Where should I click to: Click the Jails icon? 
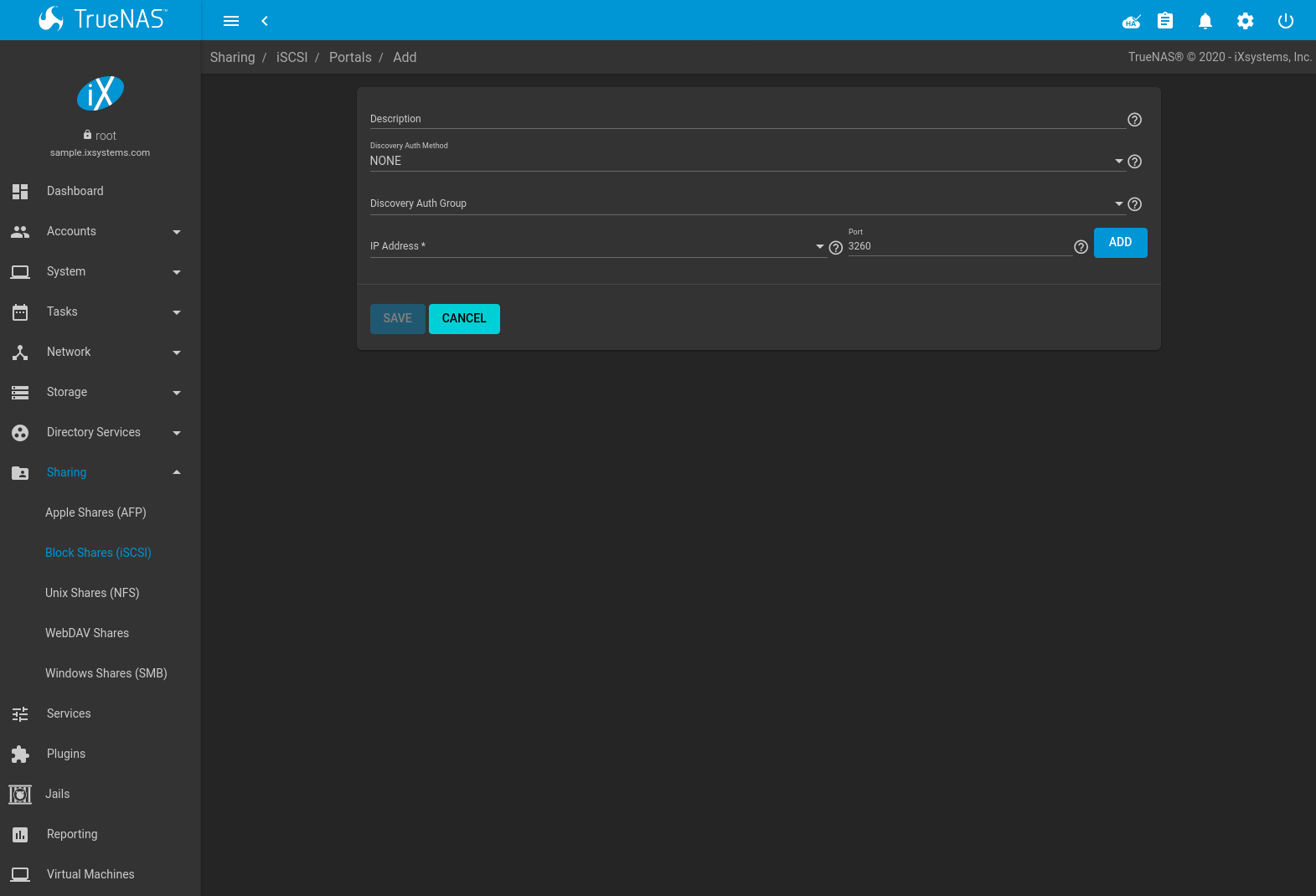(x=20, y=795)
